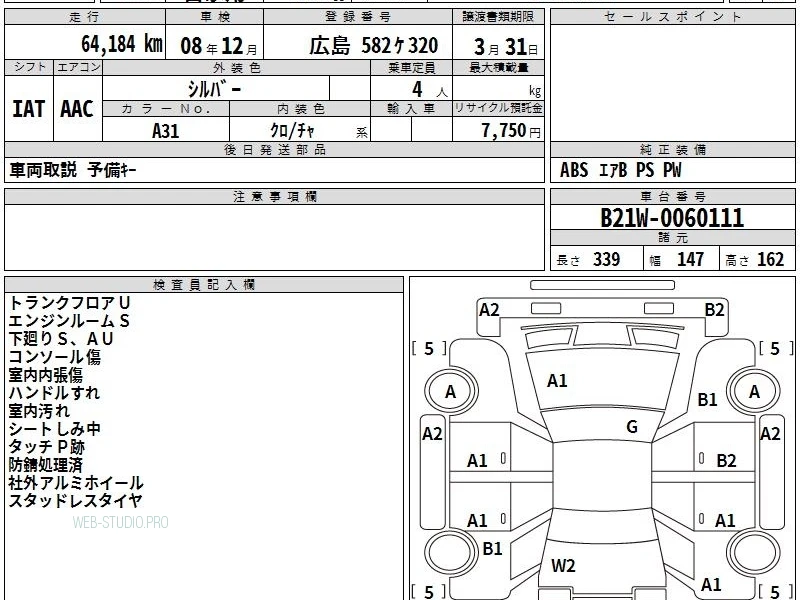Image resolution: width=800 pixels, height=600 pixels.
Task: Click the width value 幅 147
Action: tap(677, 259)
